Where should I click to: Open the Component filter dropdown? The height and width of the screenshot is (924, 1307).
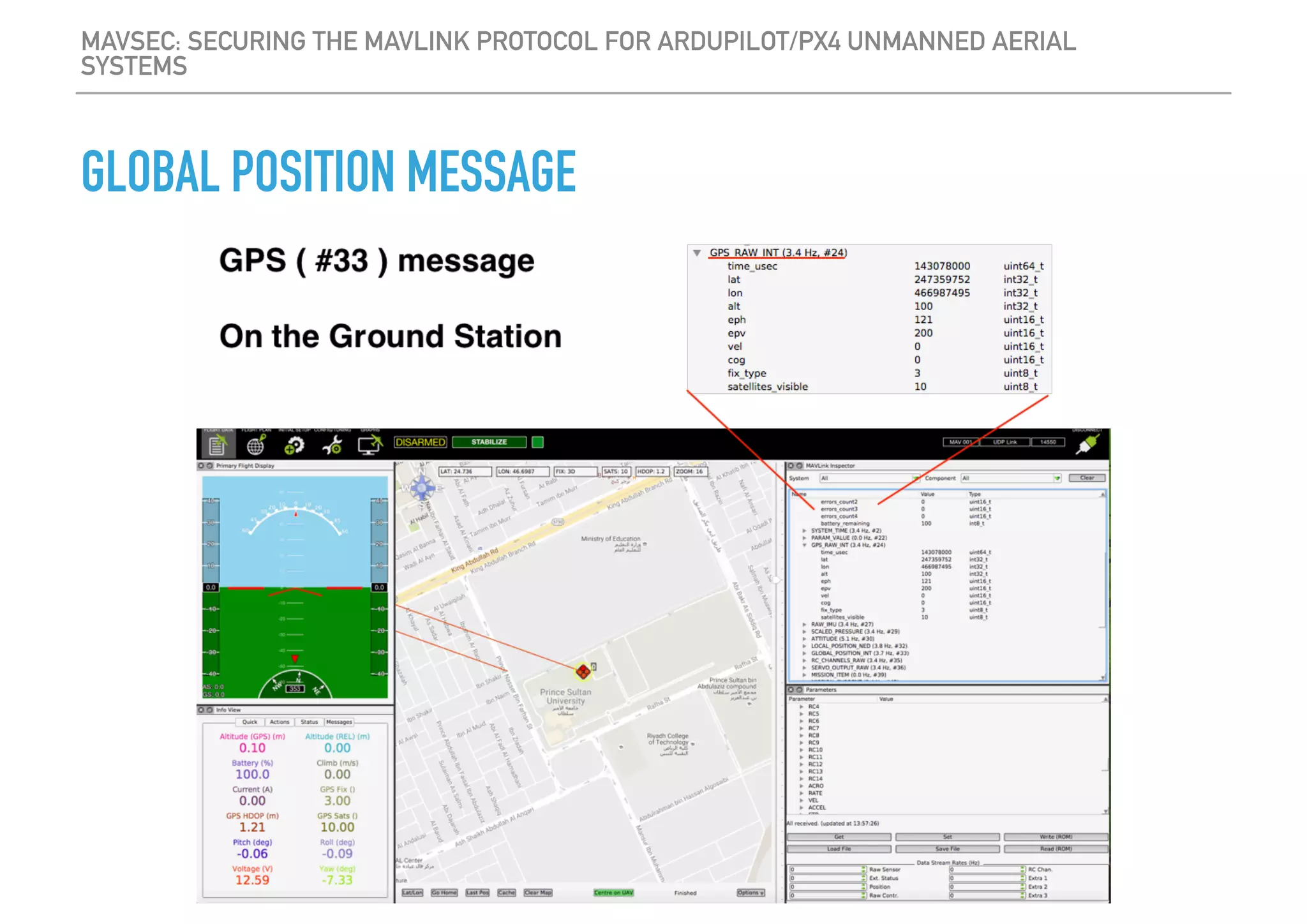pyautogui.click(x=1011, y=478)
